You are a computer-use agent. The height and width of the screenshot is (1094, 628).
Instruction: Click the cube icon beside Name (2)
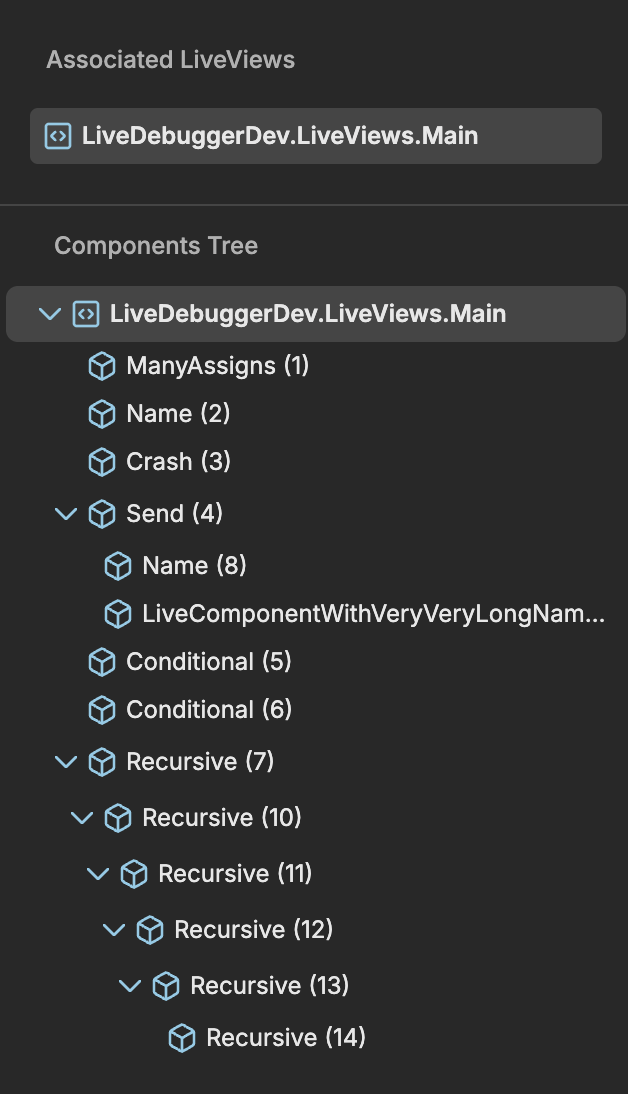pyautogui.click(x=102, y=414)
